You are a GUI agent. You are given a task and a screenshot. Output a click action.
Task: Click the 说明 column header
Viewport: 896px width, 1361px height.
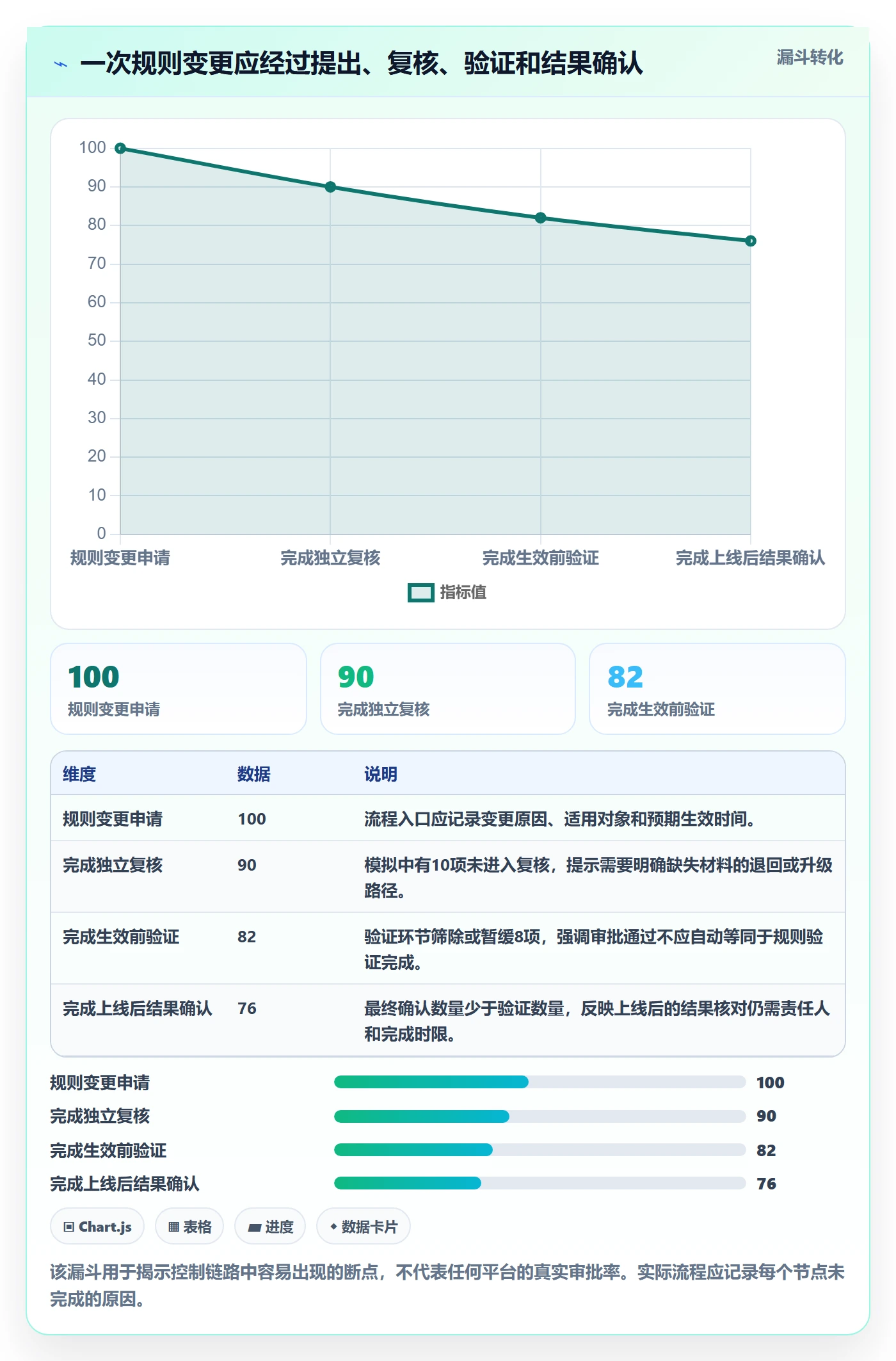381,775
